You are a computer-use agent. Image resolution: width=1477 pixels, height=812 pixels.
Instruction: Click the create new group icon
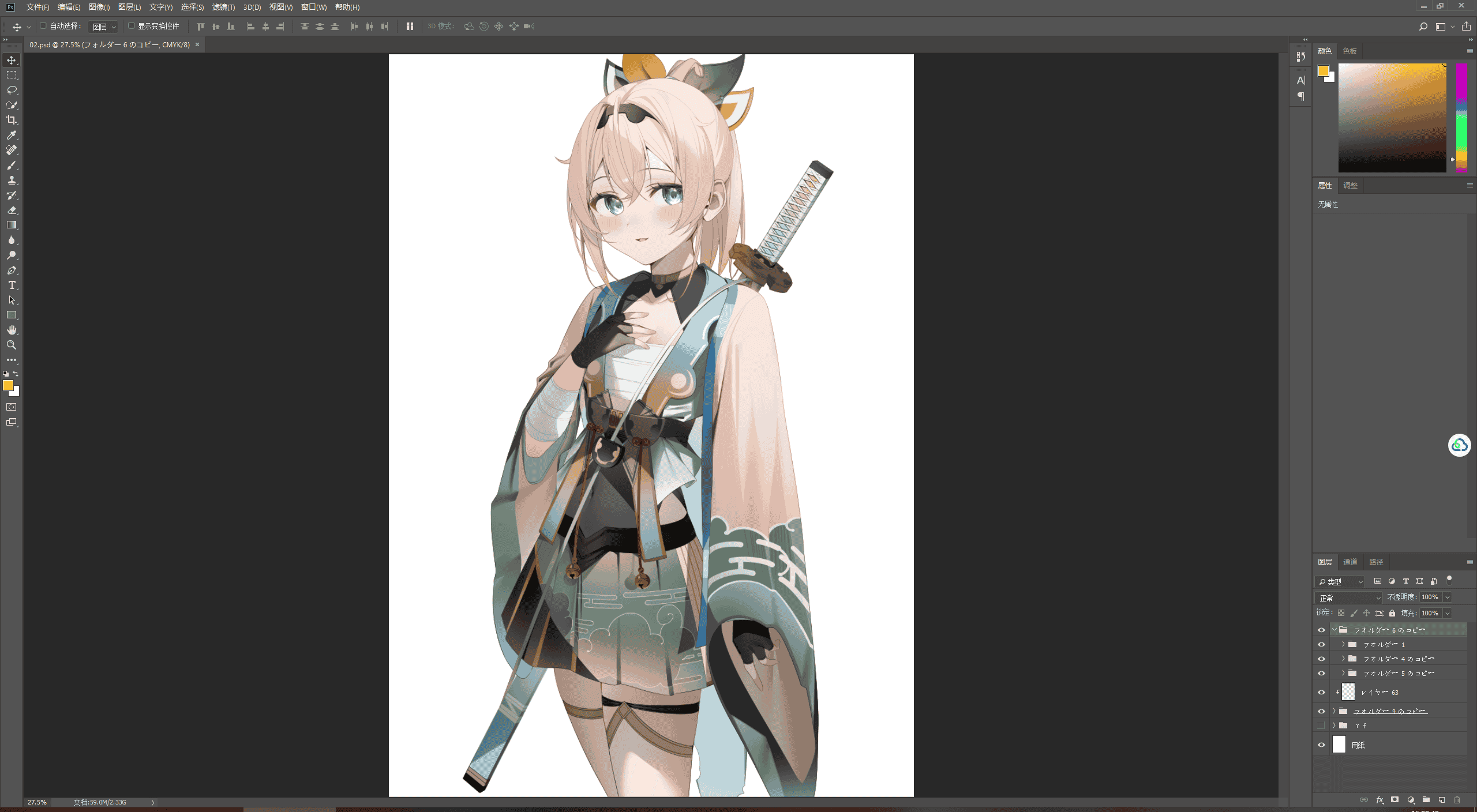pos(1426,800)
